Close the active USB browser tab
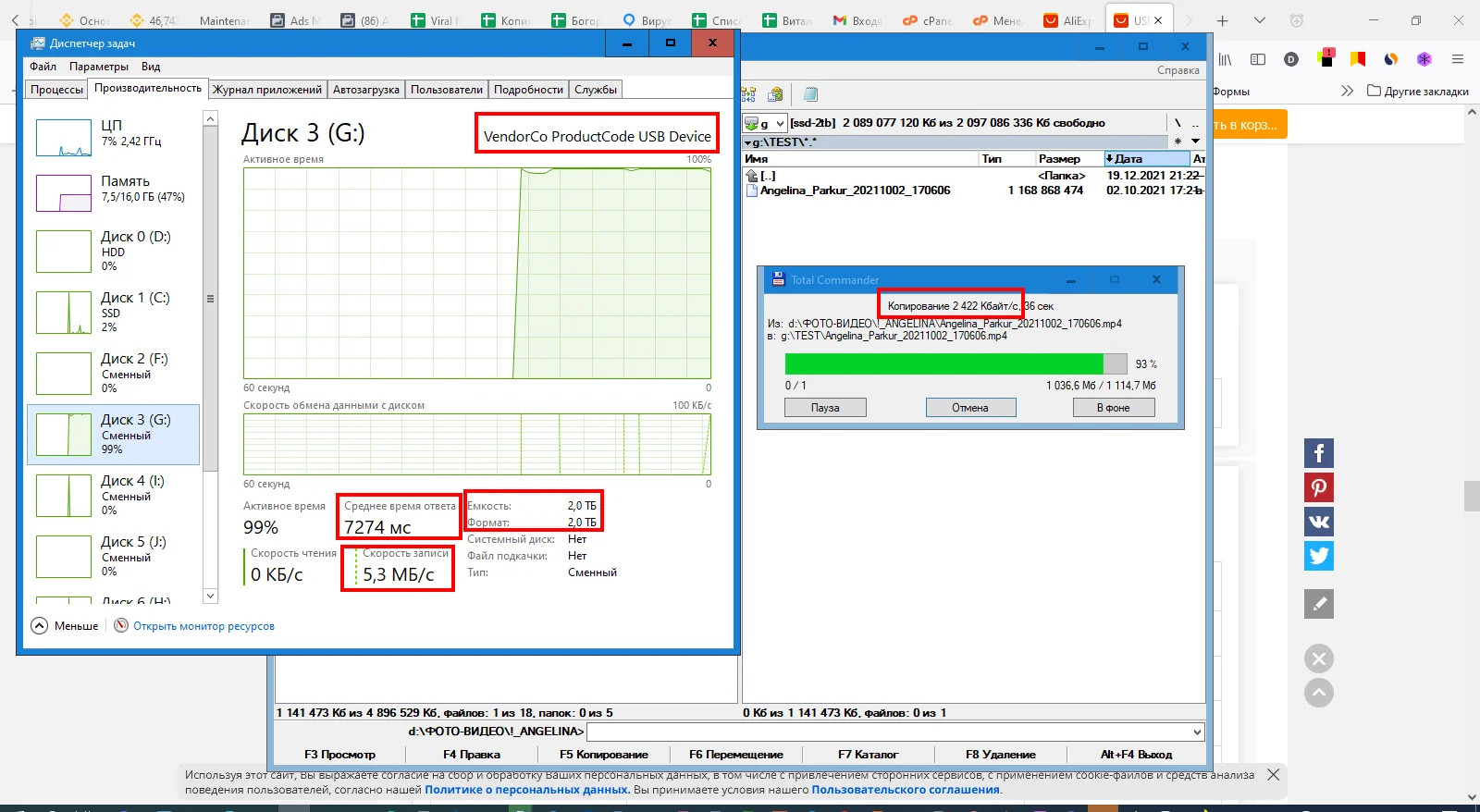 (x=1158, y=20)
